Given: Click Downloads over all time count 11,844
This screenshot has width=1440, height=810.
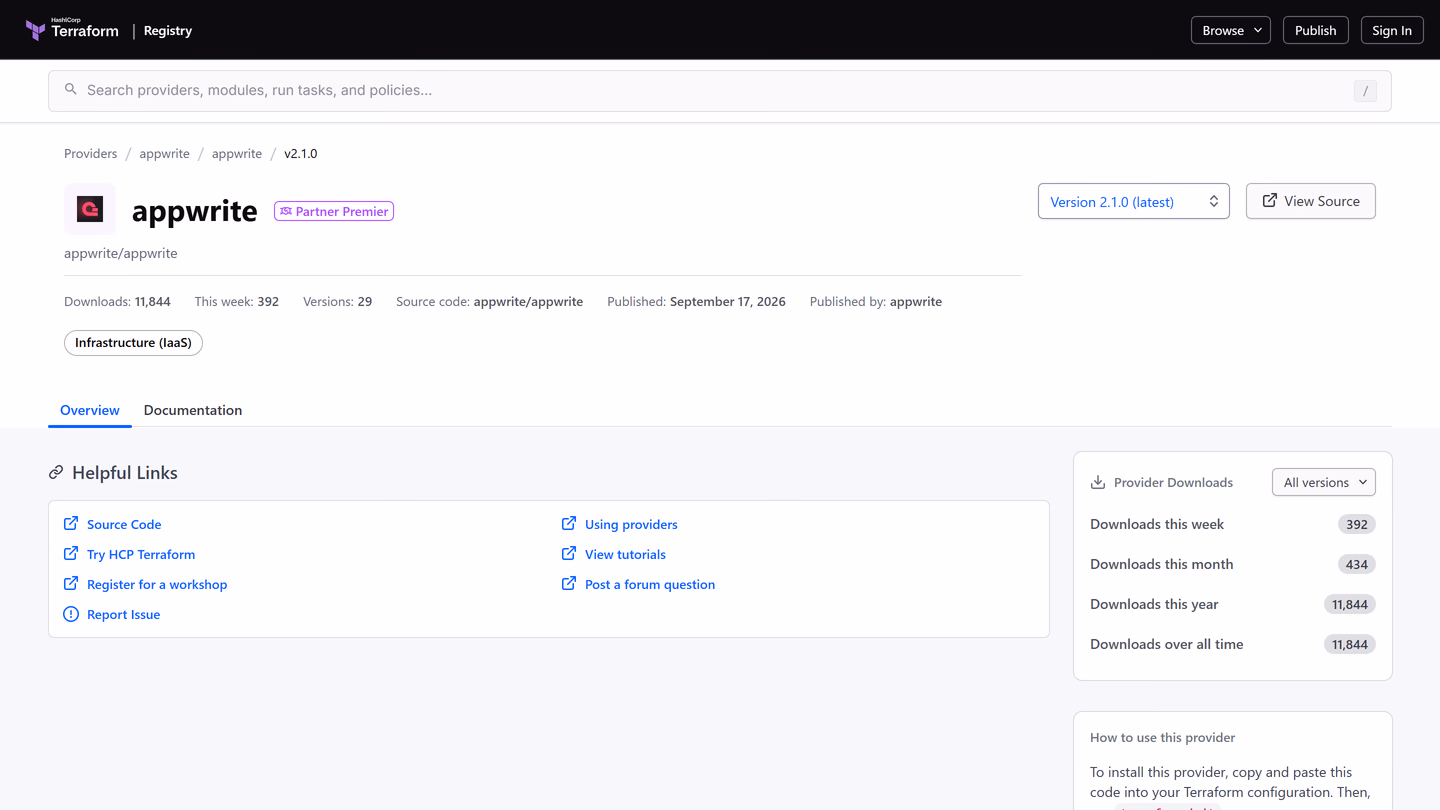Looking at the screenshot, I should coord(1350,644).
